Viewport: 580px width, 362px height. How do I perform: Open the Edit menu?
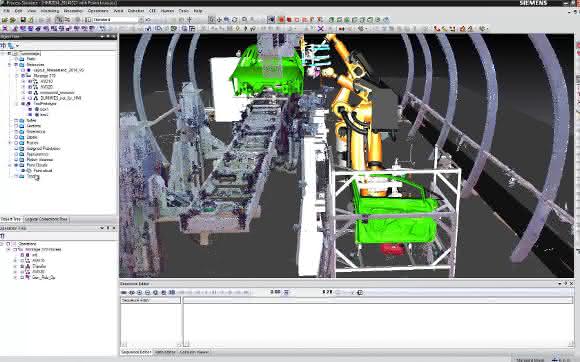[x=18, y=11]
